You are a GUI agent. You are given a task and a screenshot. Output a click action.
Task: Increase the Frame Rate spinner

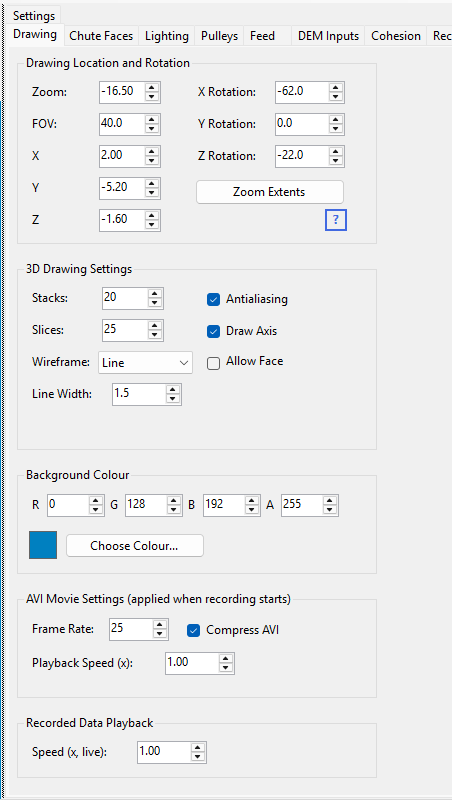[x=161, y=625]
